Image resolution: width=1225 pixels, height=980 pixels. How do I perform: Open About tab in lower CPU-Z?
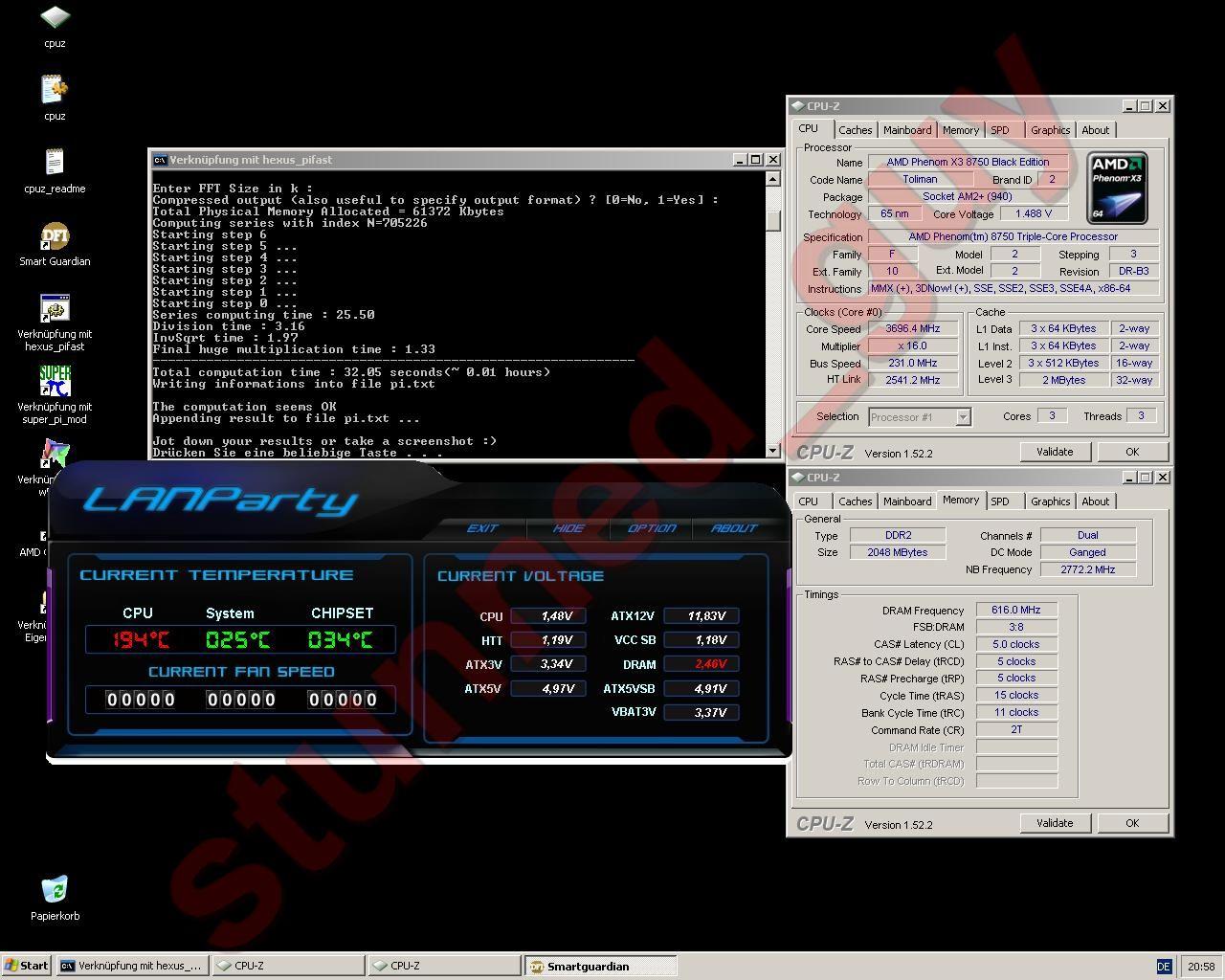point(1096,501)
